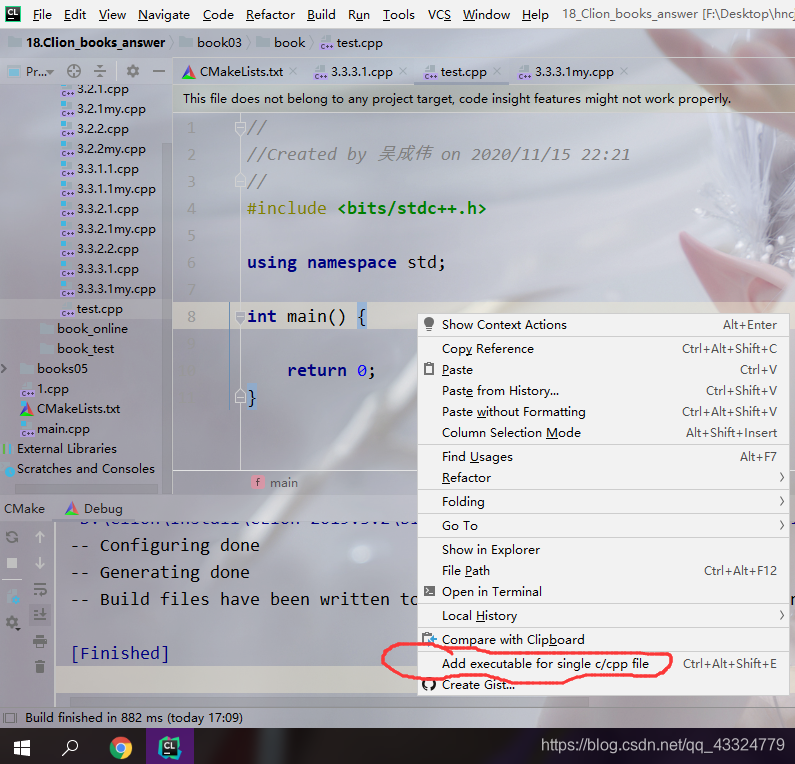Click the locate-in-project target icon
Image resolution: width=795 pixels, height=764 pixels.
74,71
